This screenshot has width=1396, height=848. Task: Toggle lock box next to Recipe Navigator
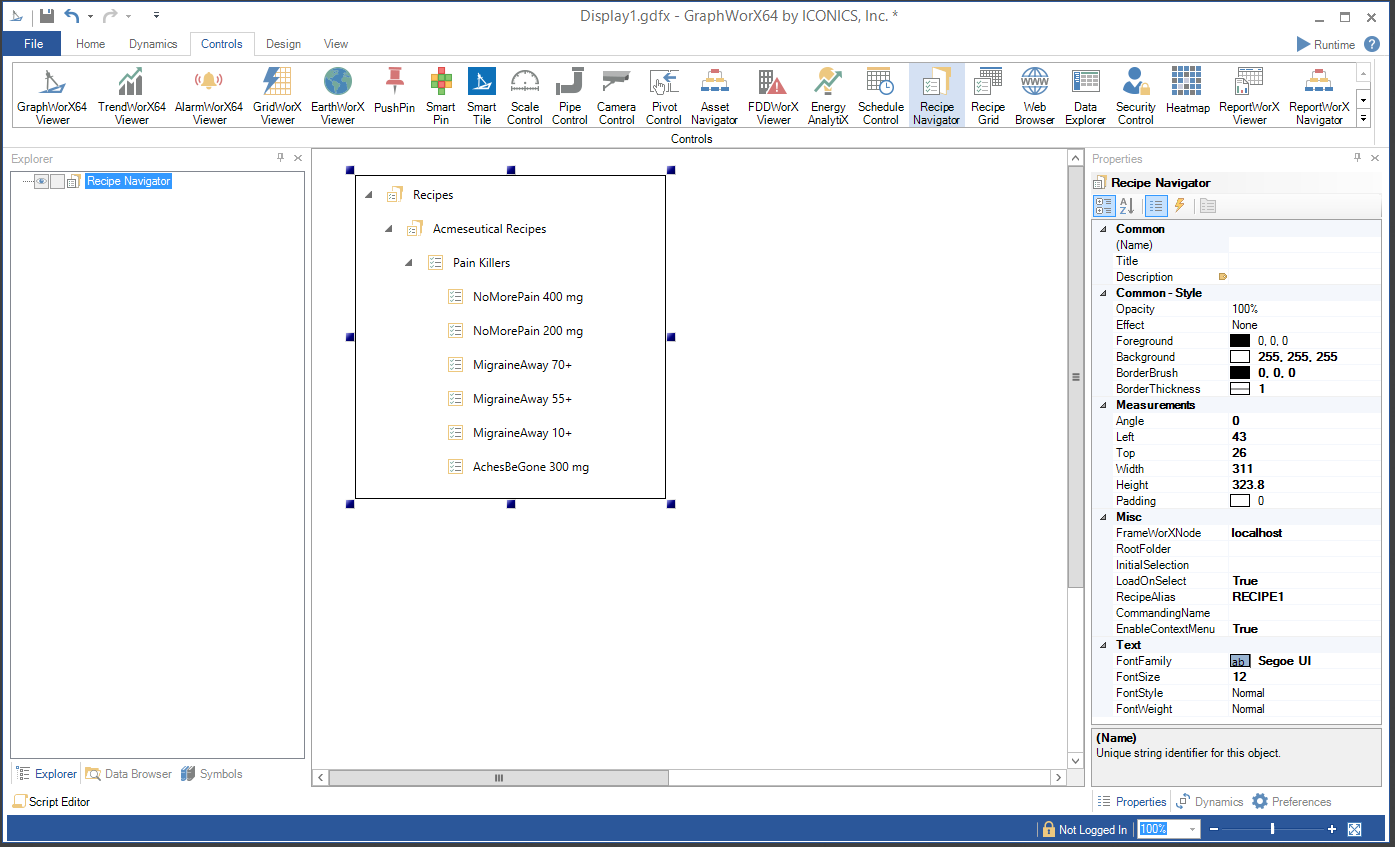click(x=58, y=181)
